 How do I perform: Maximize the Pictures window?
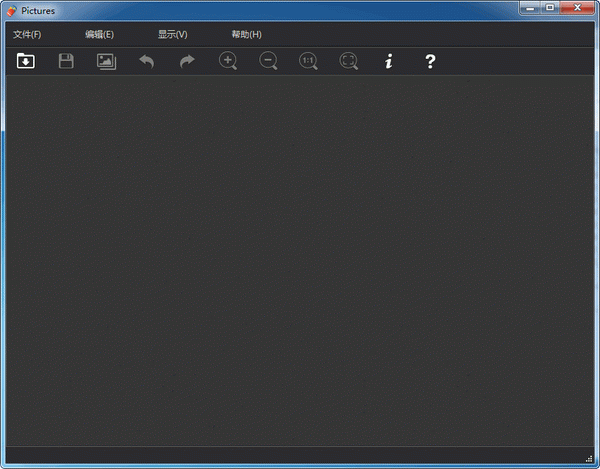(x=550, y=8)
